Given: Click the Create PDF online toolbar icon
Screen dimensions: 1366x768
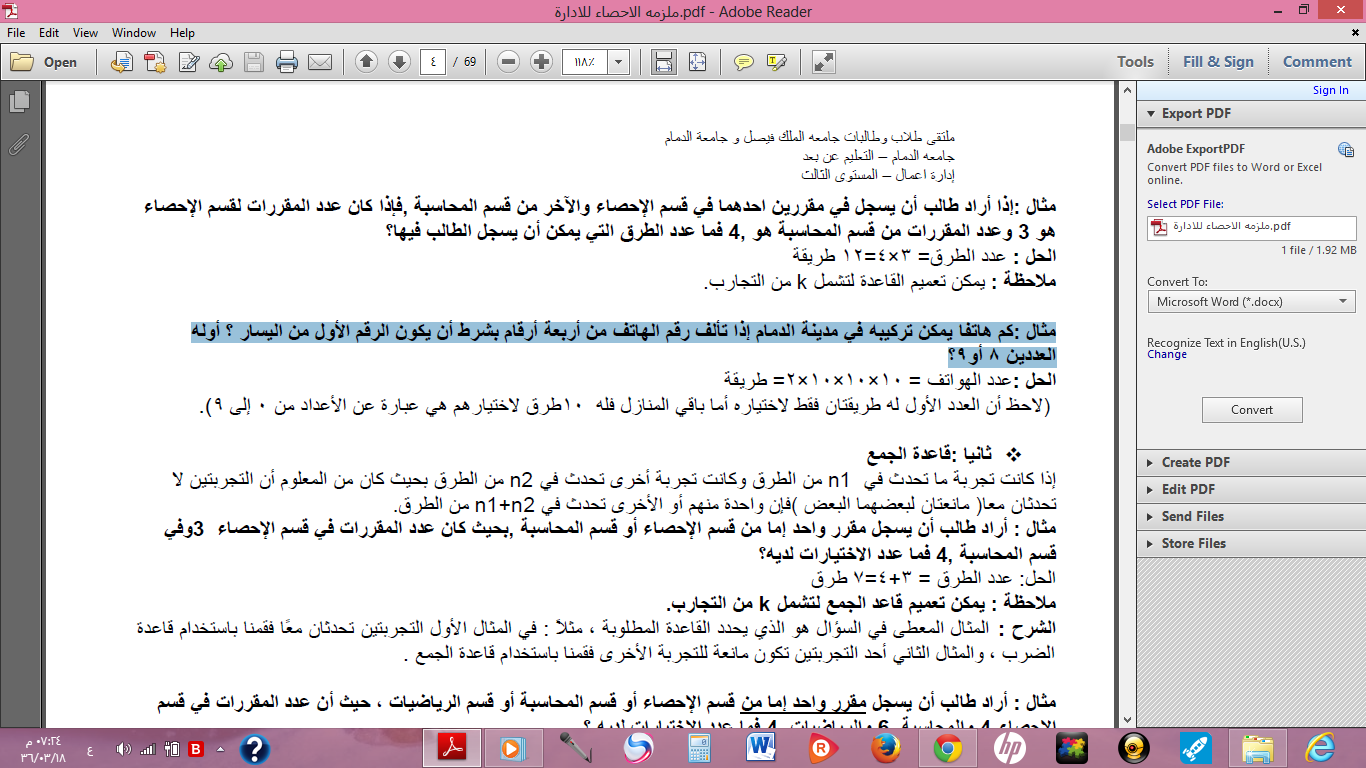Looking at the screenshot, I should 154,62.
